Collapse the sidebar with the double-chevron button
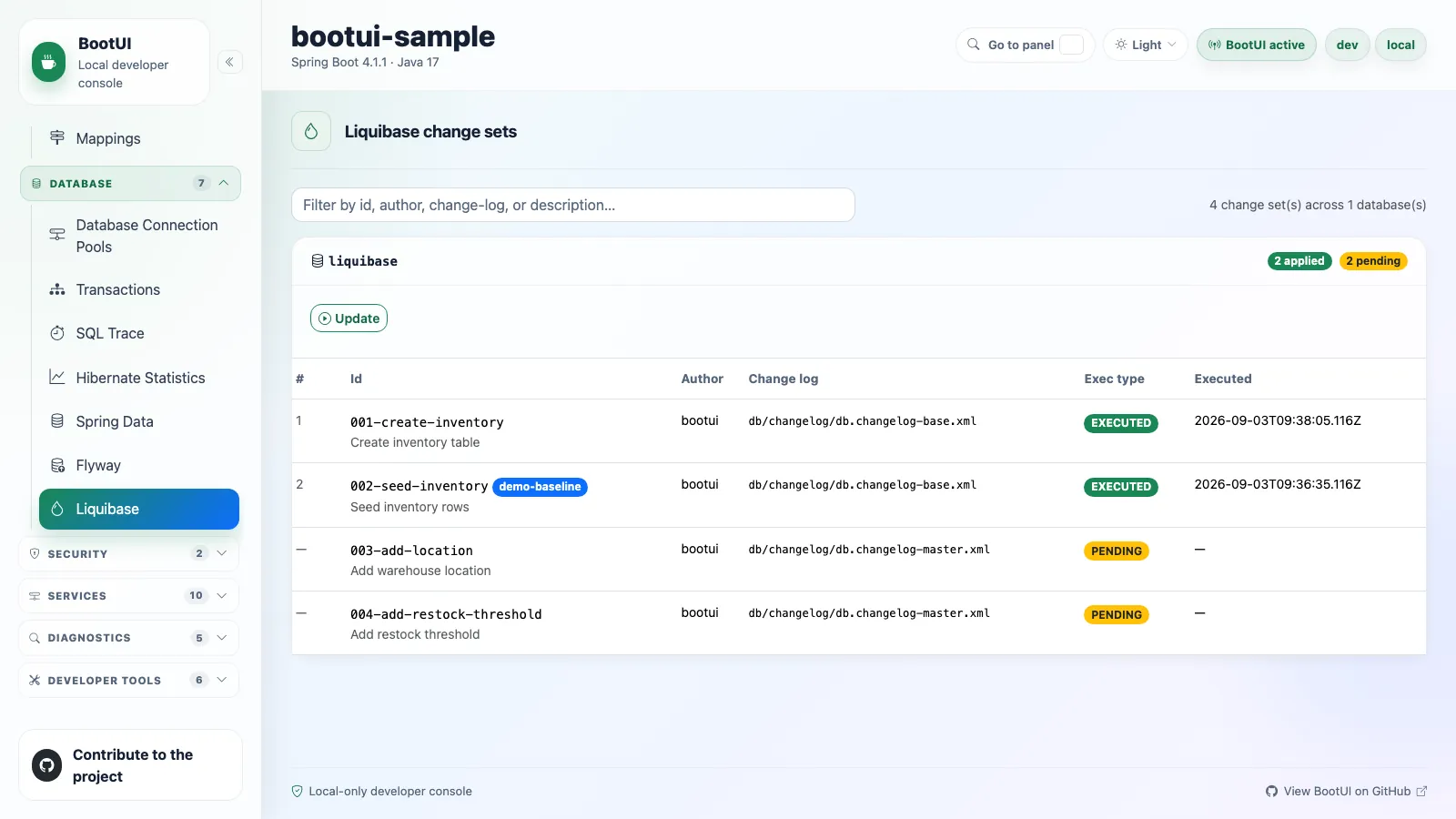Viewport: 1456px width, 819px height. coord(230,62)
